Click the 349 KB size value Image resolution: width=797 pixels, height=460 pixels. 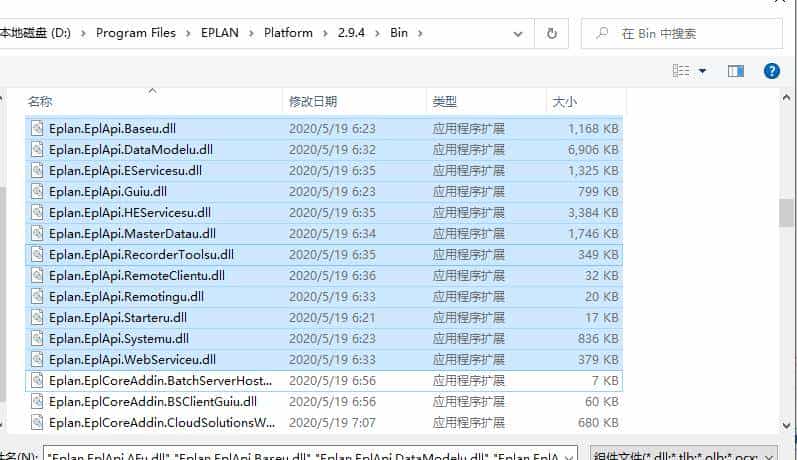tap(598, 255)
